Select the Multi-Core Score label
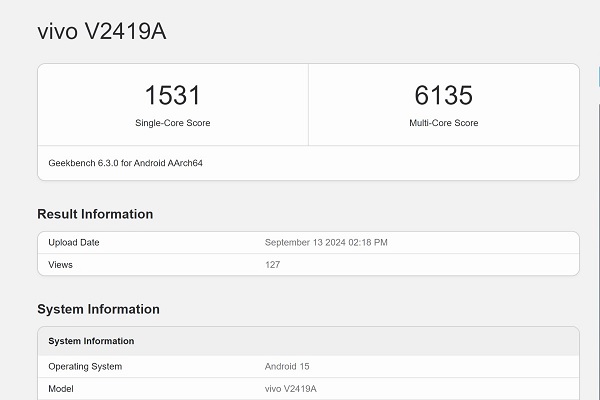Viewport: 600px width, 400px height. click(443, 123)
